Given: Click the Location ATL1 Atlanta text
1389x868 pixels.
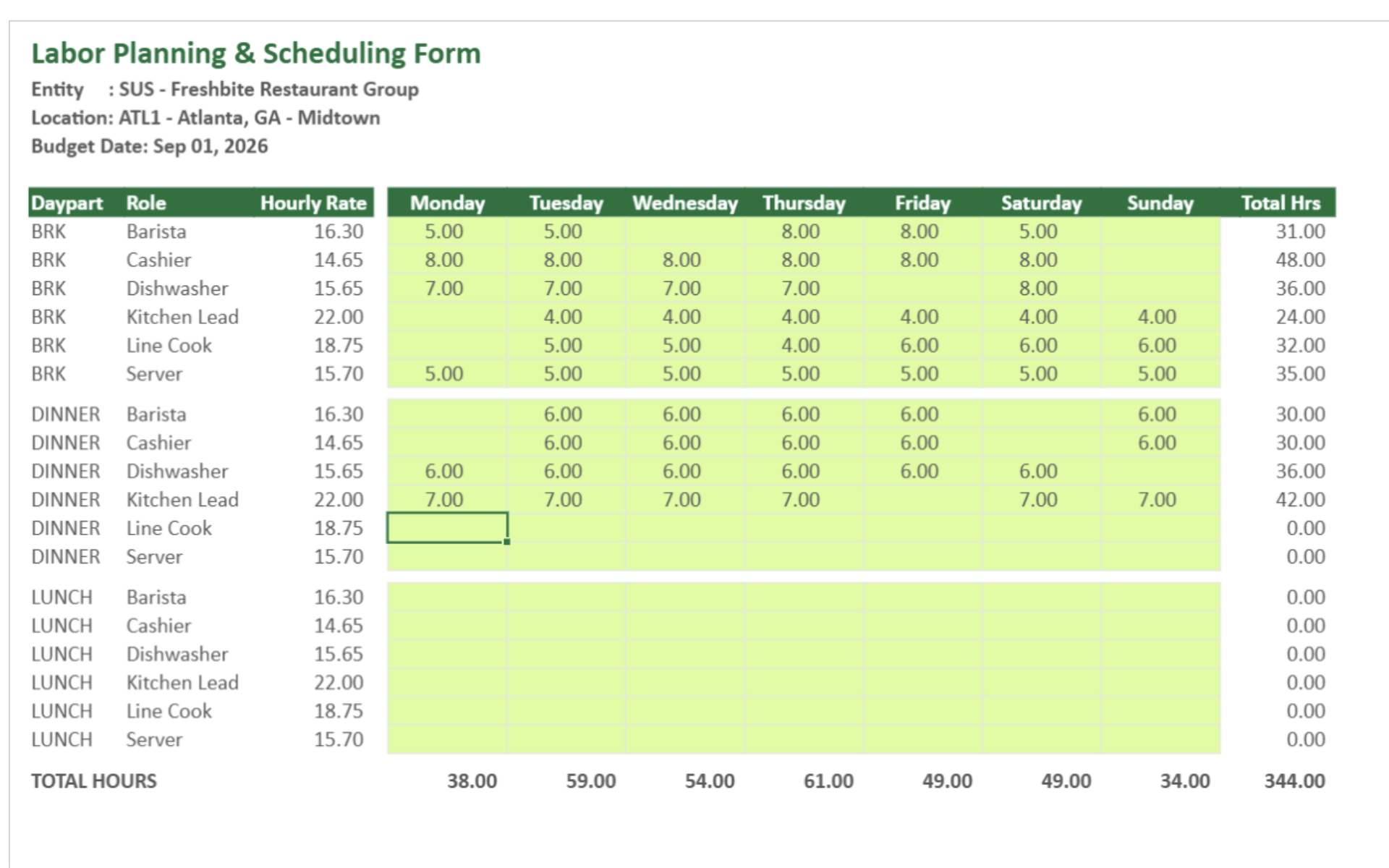Looking at the screenshot, I should click(x=205, y=118).
